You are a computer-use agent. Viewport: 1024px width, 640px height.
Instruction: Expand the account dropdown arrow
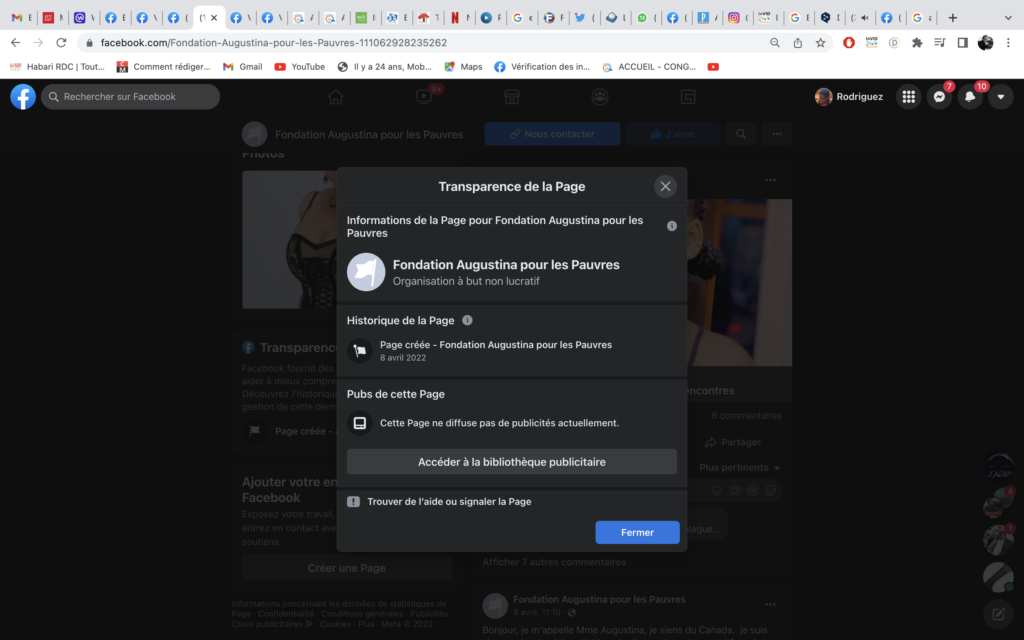(1000, 97)
